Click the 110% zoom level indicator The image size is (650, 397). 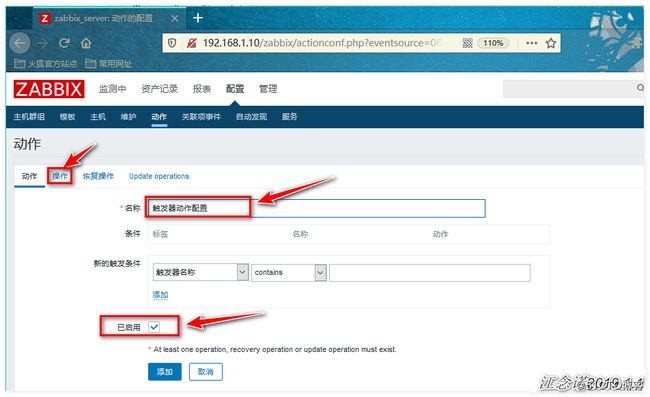tap(493, 43)
